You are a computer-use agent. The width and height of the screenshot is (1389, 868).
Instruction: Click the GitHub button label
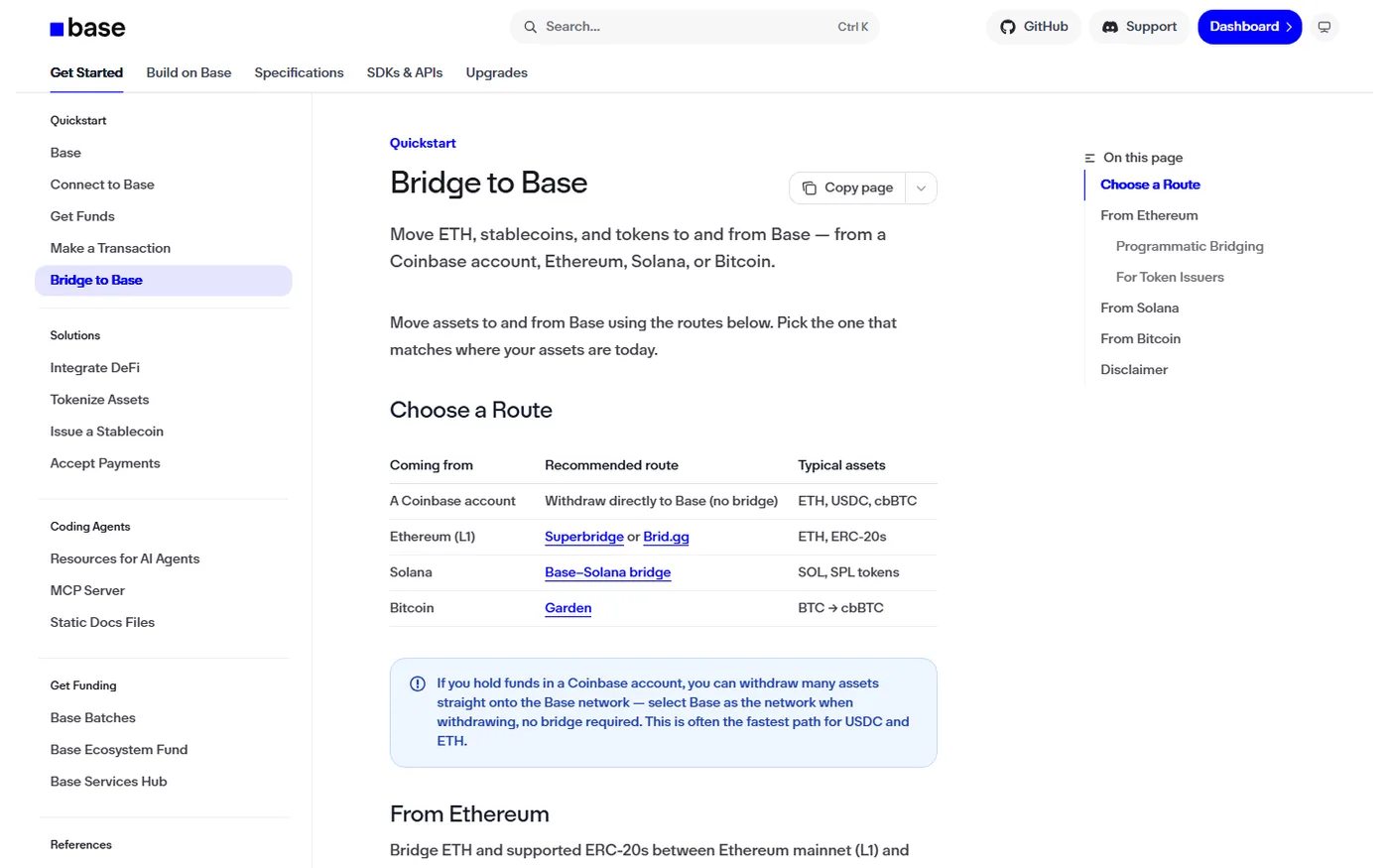click(1046, 27)
